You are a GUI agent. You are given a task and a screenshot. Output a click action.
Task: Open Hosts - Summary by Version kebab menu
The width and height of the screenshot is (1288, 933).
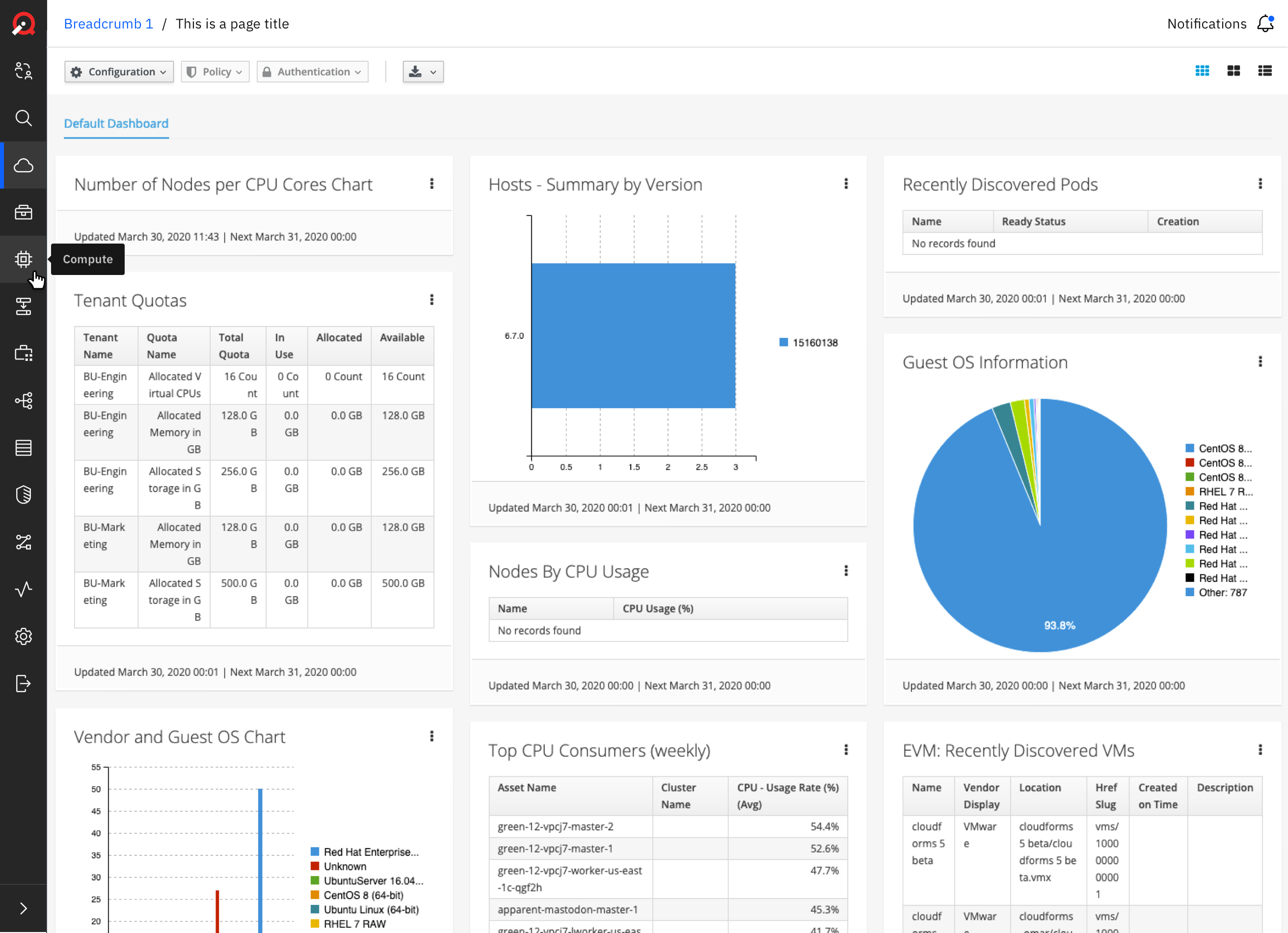846,184
